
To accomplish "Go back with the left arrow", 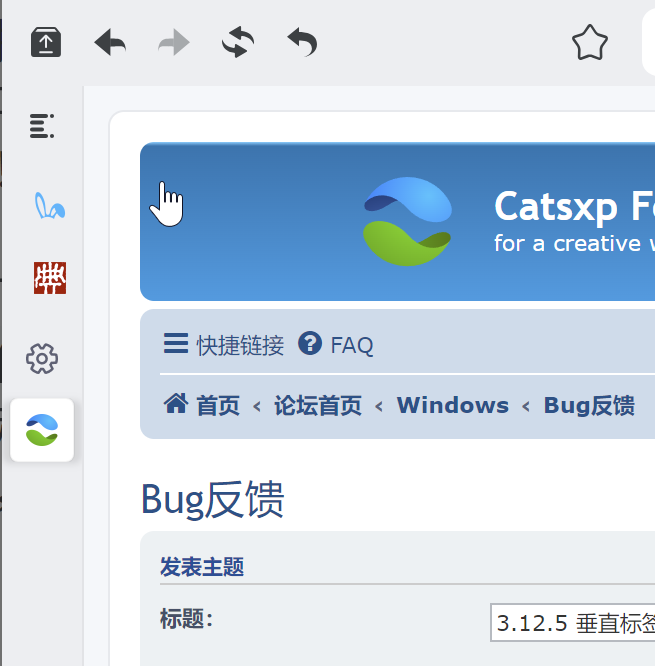I will point(110,42).
